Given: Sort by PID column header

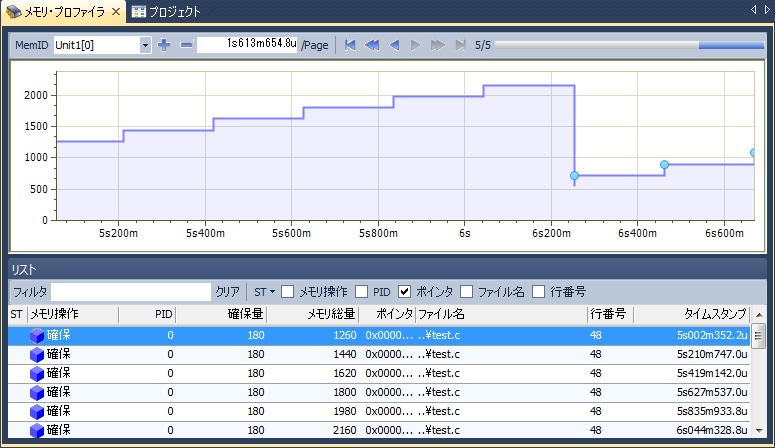Looking at the screenshot, I should (147, 314).
